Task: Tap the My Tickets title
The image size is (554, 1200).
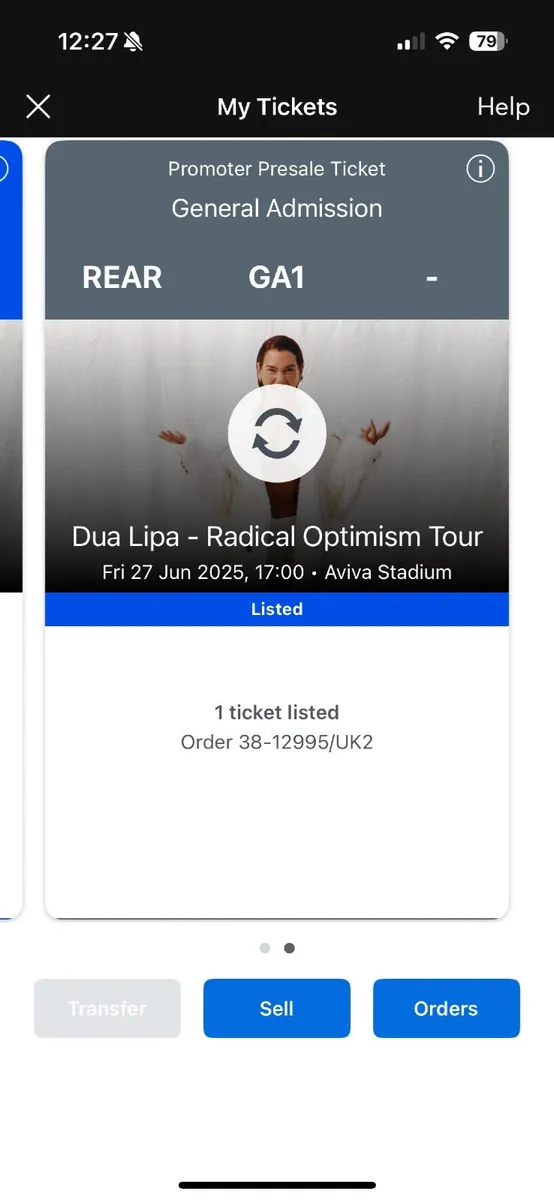Action: pos(277,107)
